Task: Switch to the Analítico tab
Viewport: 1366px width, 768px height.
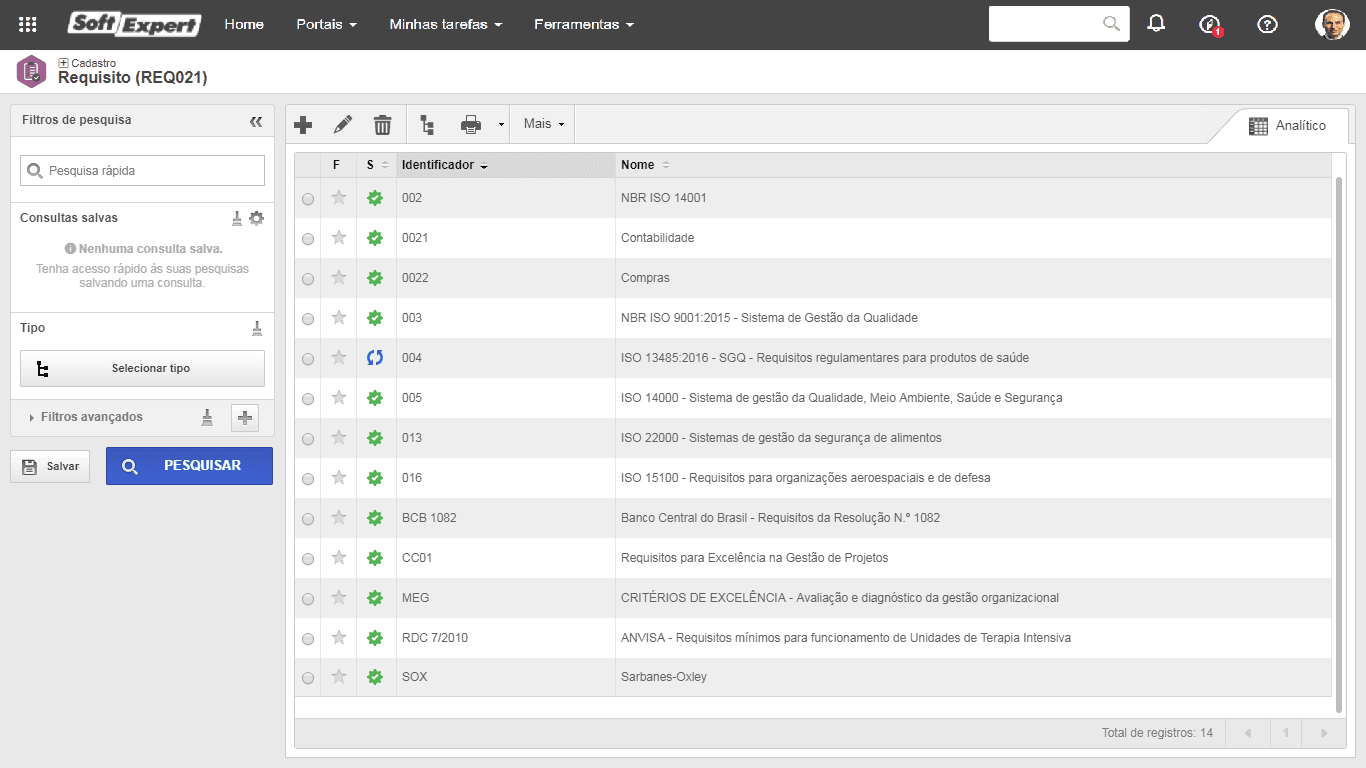Action: coord(1287,125)
